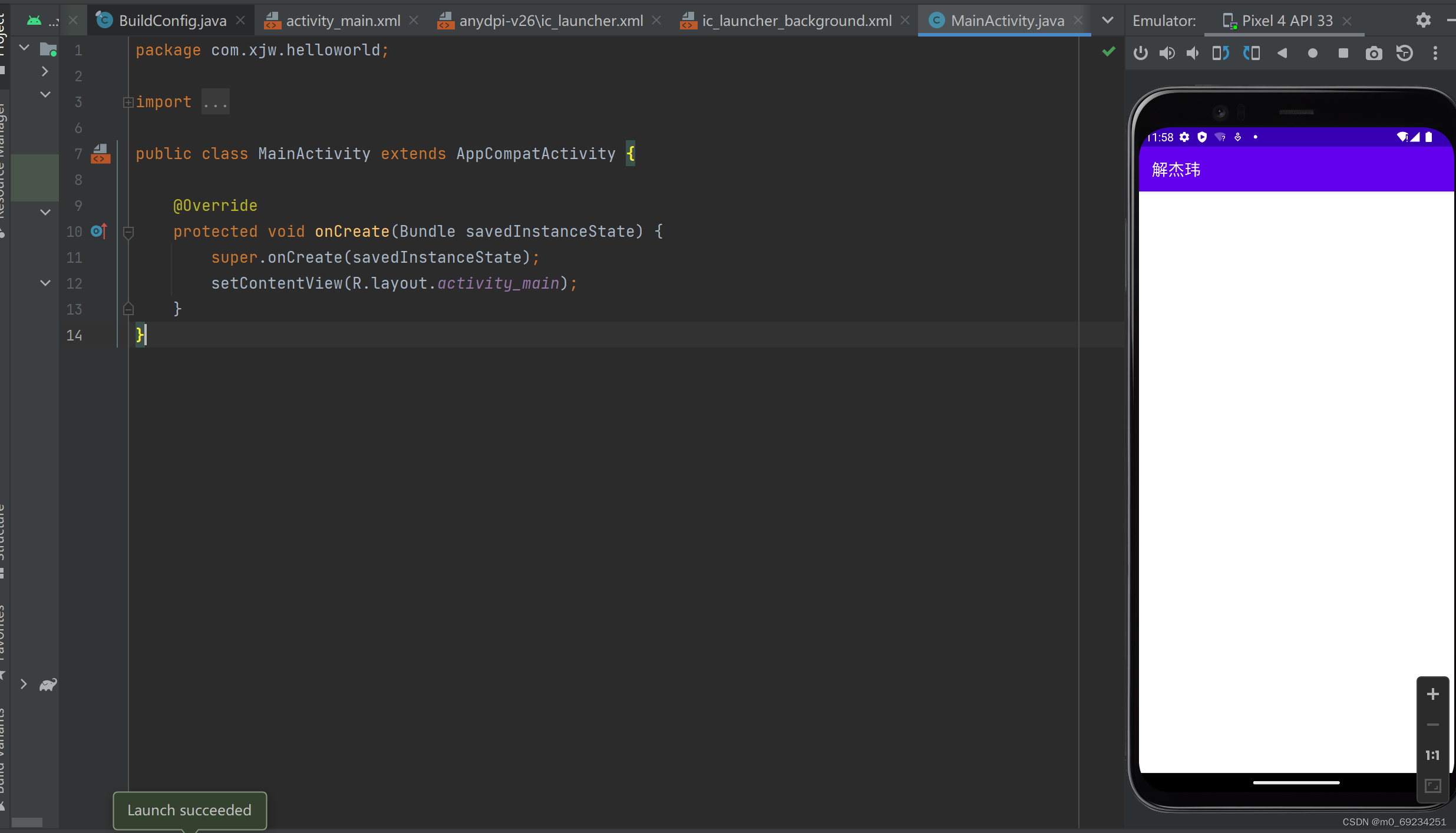
Task: Open emulator snapshots via the restore icon
Action: [x=1404, y=53]
